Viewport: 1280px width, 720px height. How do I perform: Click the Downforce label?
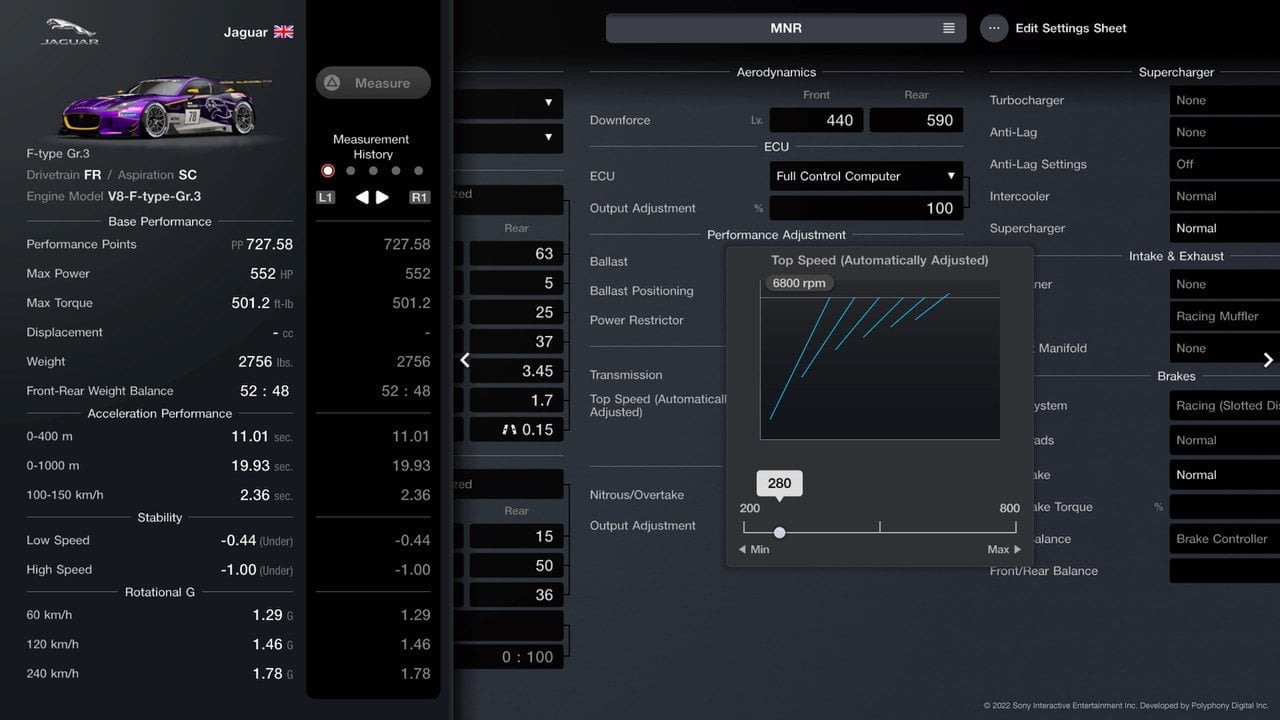click(x=620, y=120)
